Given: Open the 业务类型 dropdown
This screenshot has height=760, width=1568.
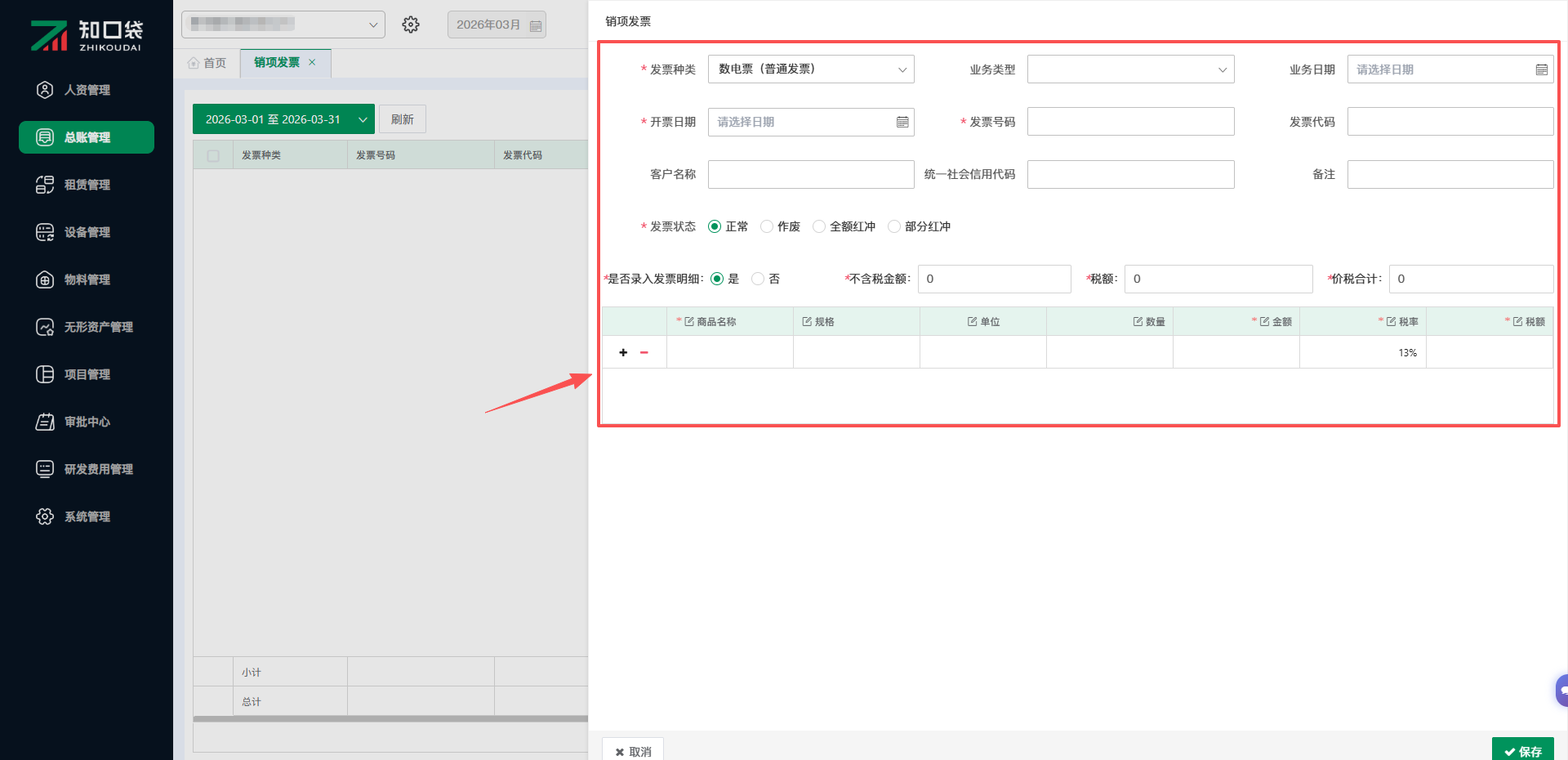Looking at the screenshot, I should point(1130,69).
